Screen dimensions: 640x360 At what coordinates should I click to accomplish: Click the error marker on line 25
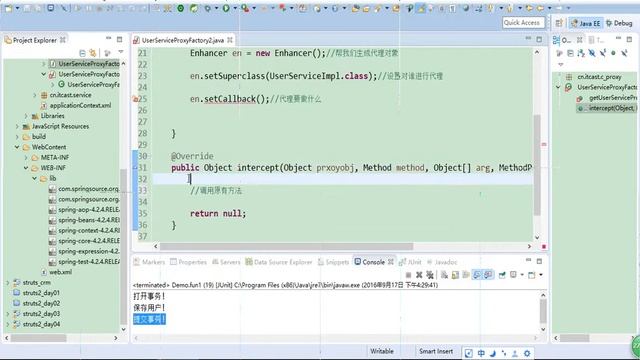point(134,99)
